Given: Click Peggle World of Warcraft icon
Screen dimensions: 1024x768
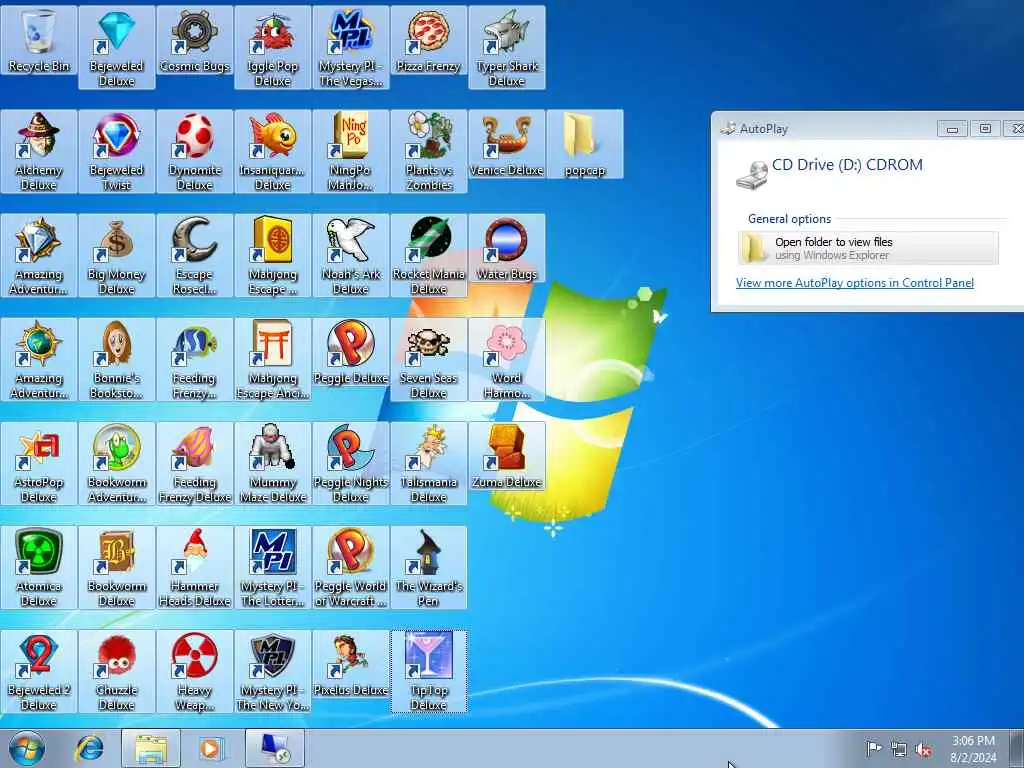Looking at the screenshot, I should 351,568.
